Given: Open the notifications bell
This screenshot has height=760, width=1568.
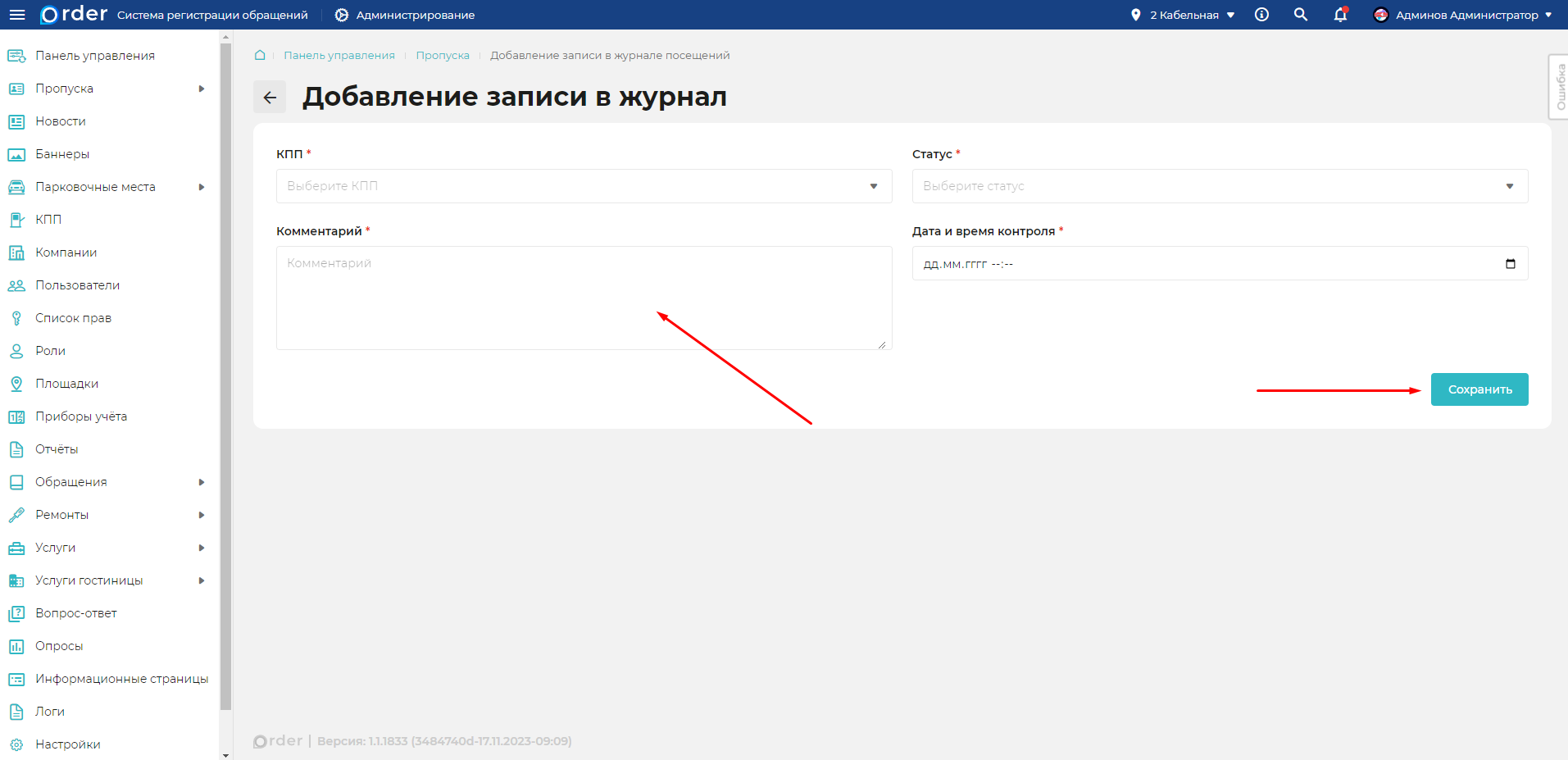Looking at the screenshot, I should tap(1340, 15).
